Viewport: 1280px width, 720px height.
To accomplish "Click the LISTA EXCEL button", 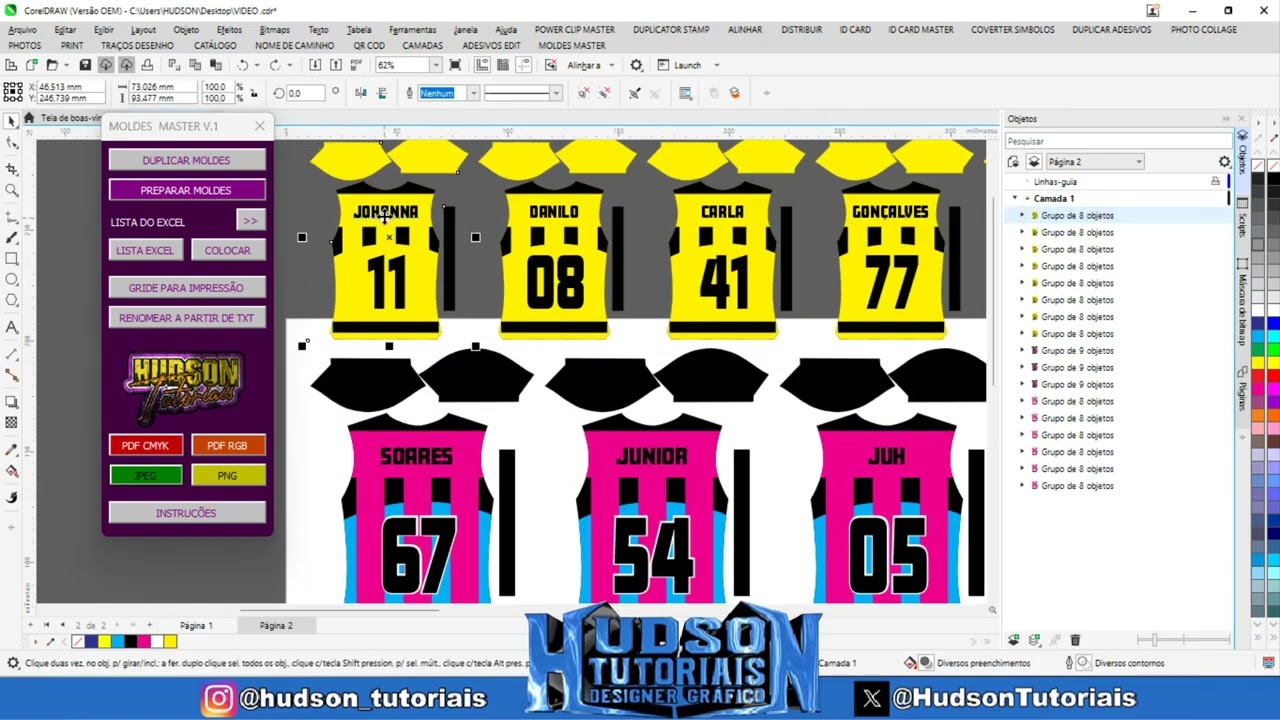I will tap(145, 250).
